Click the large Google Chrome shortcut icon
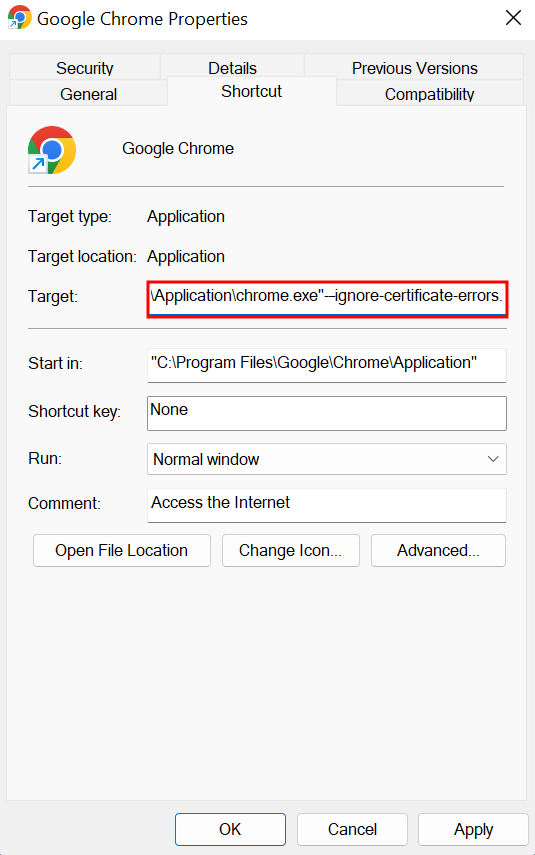The height and width of the screenshot is (855, 535). point(52,150)
